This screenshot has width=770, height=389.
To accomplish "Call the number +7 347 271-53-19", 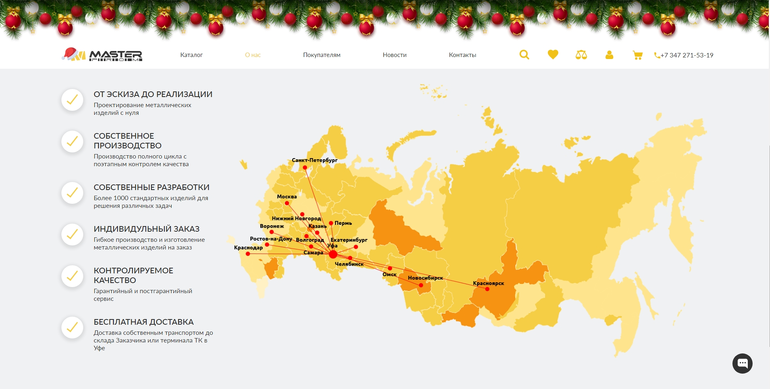I will click(687, 56).
